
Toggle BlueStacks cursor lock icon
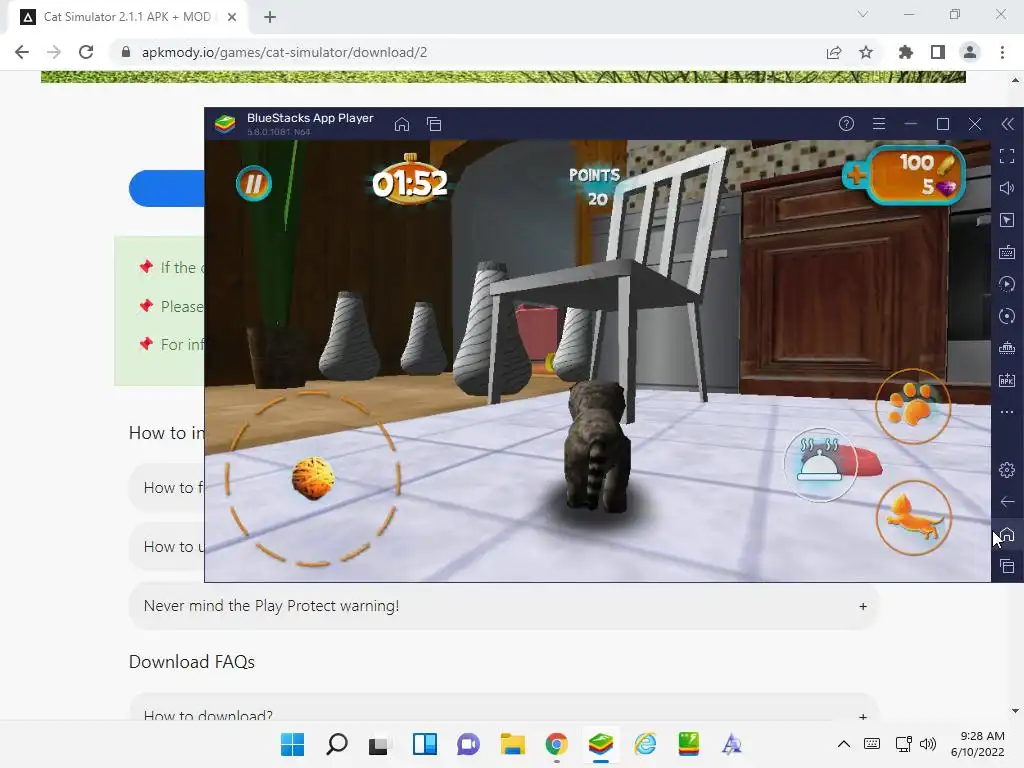coord(1007,220)
